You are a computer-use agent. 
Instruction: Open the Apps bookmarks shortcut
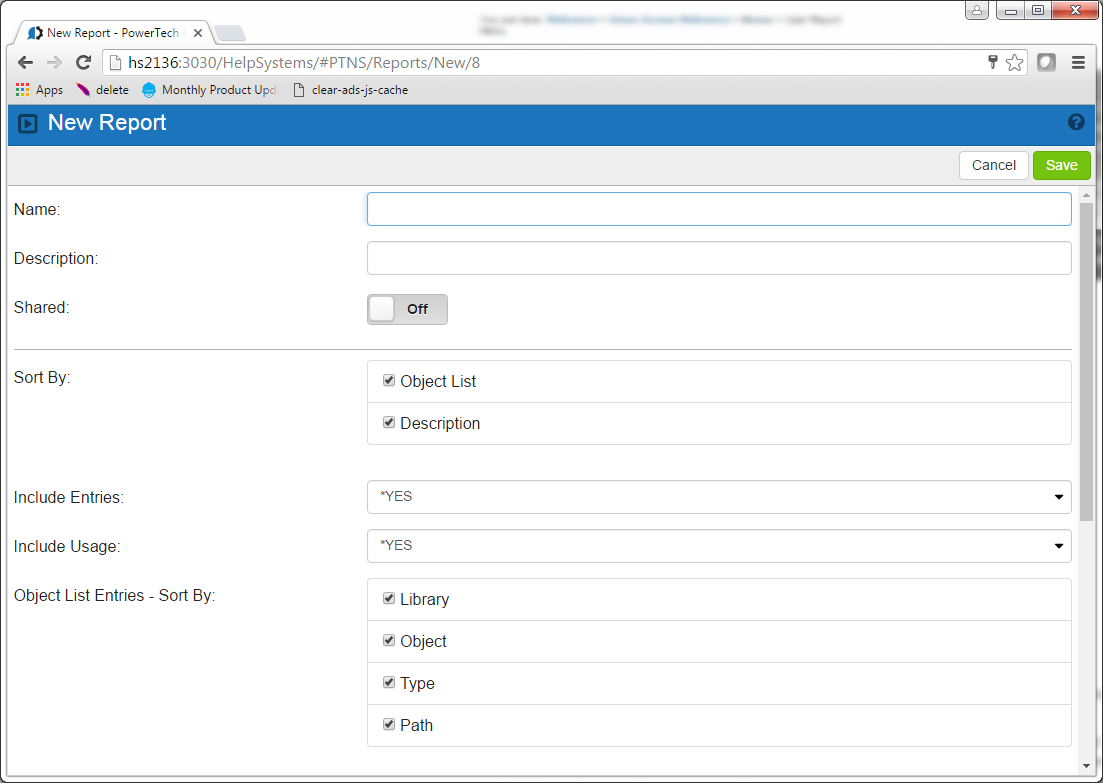pyautogui.click(x=40, y=90)
